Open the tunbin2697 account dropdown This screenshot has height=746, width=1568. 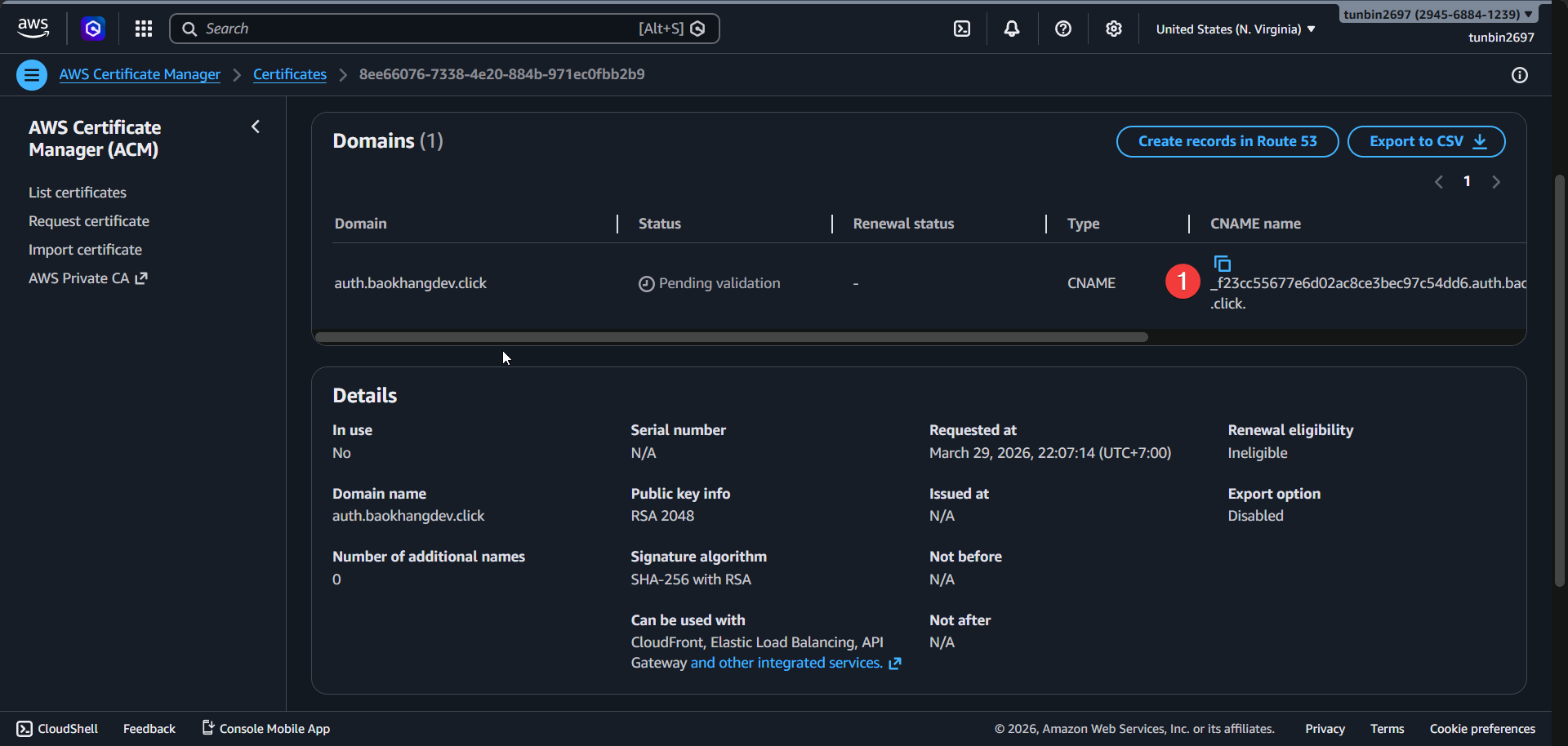click(x=1437, y=14)
